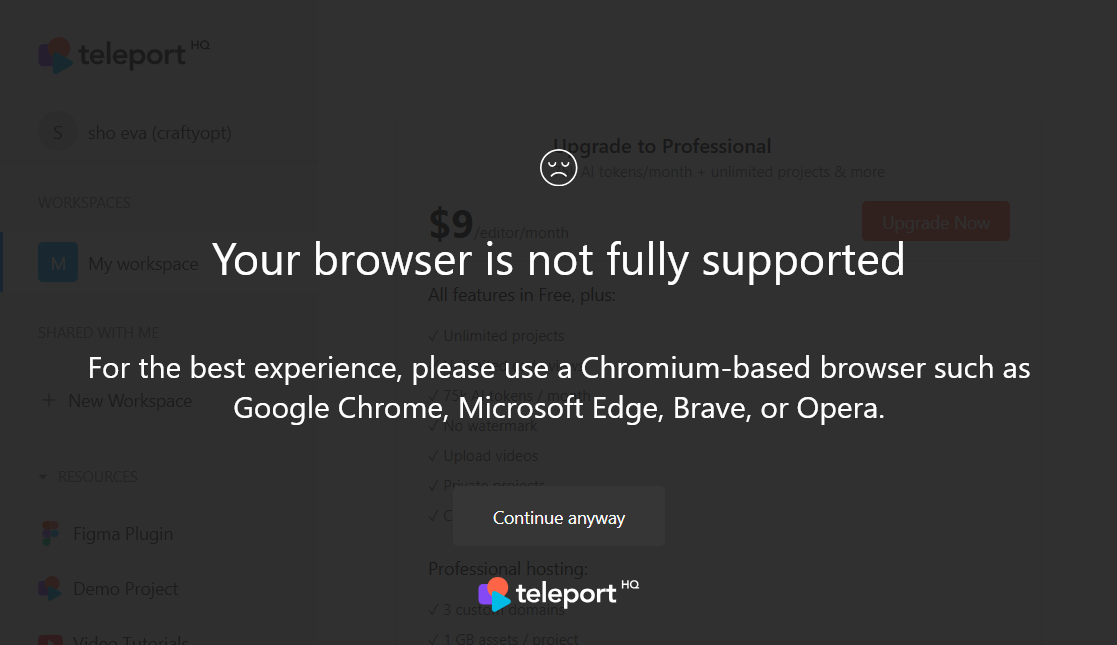Click the teleportHQ logo in the sidebar header
The height and width of the screenshot is (645, 1117).
pos(123,55)
